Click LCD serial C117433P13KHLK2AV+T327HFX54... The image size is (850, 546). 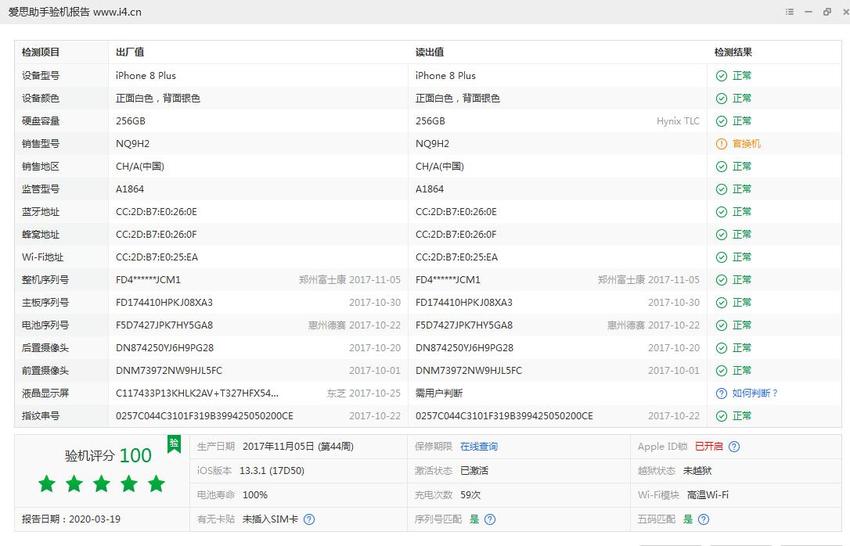(197, 394)
